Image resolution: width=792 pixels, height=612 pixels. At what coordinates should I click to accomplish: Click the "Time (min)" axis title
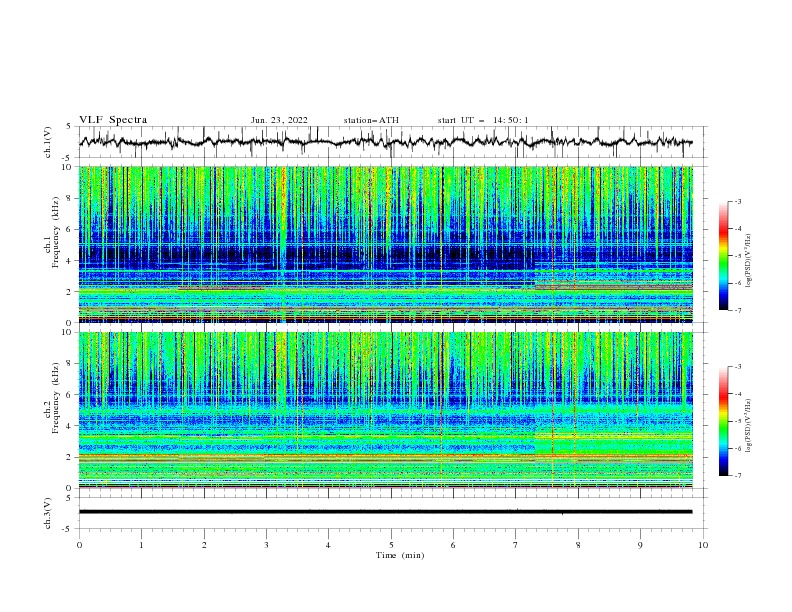pos(400,555)
